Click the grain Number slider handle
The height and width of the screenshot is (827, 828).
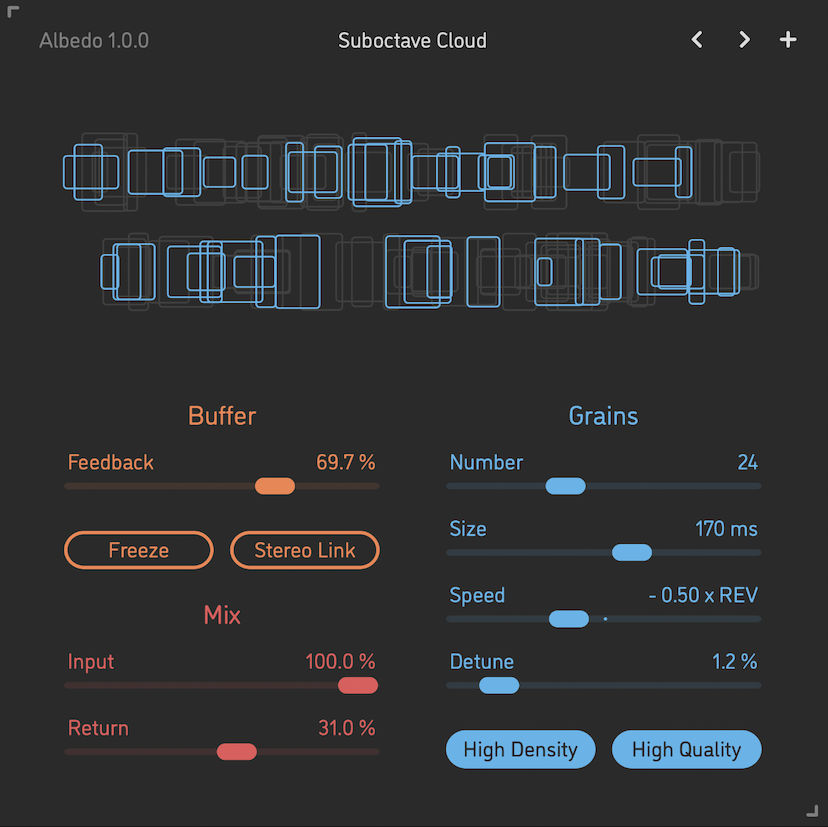pyautogui.click(x=566, y=486)
